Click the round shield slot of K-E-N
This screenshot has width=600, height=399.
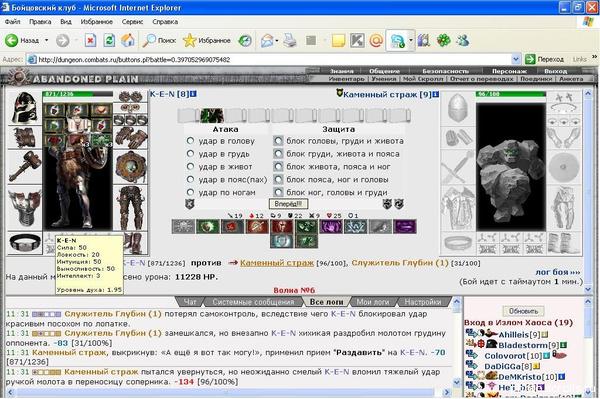pyautogui.click(x=130, y=167)
